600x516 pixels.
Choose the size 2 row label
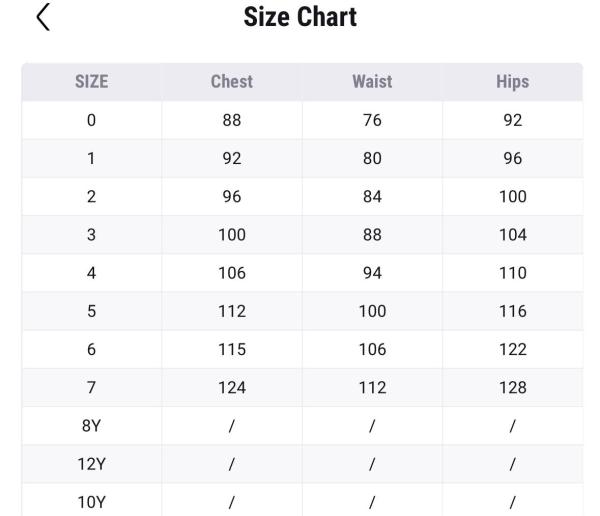(x=91, y=197)
